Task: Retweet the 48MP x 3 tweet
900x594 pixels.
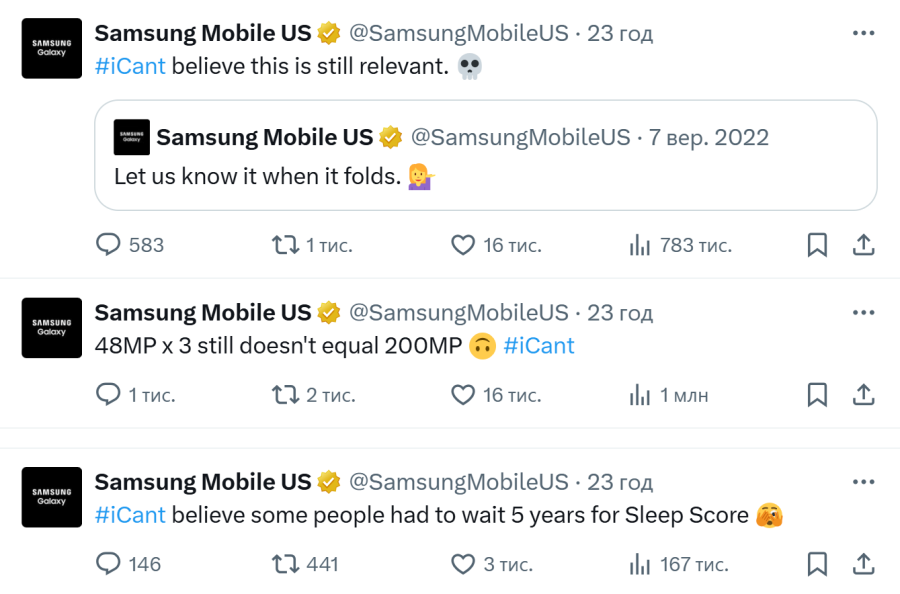Action: pyautogui.click(x=286, y=395)
